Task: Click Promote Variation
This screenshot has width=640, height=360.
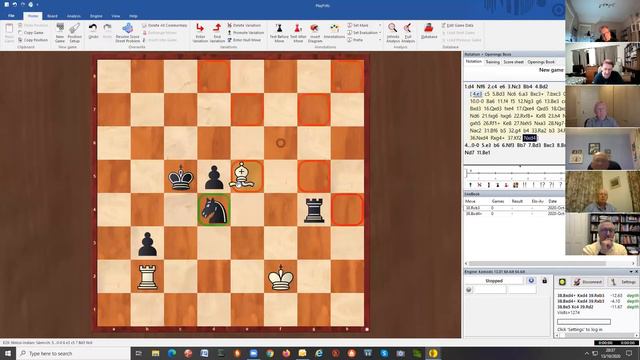Action: coord(246,33)
